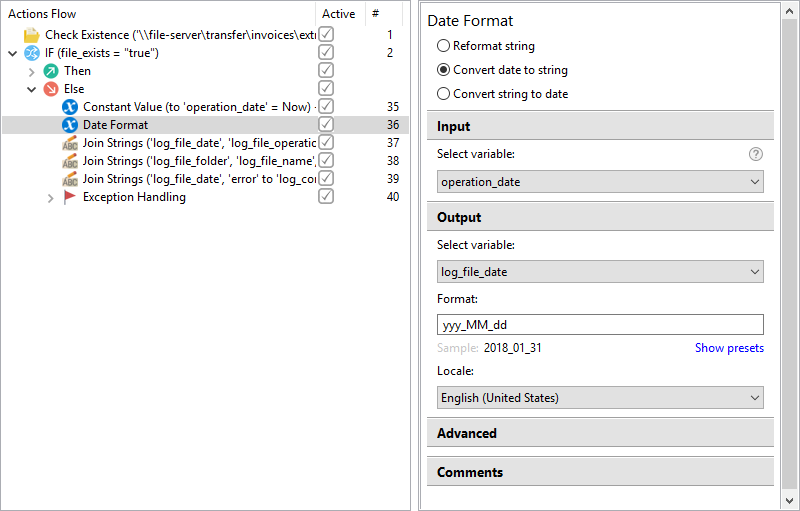Toggle Active checkbox for Join Strings row 39
Screen dimensions: 800x511
[x=326, y=178]
